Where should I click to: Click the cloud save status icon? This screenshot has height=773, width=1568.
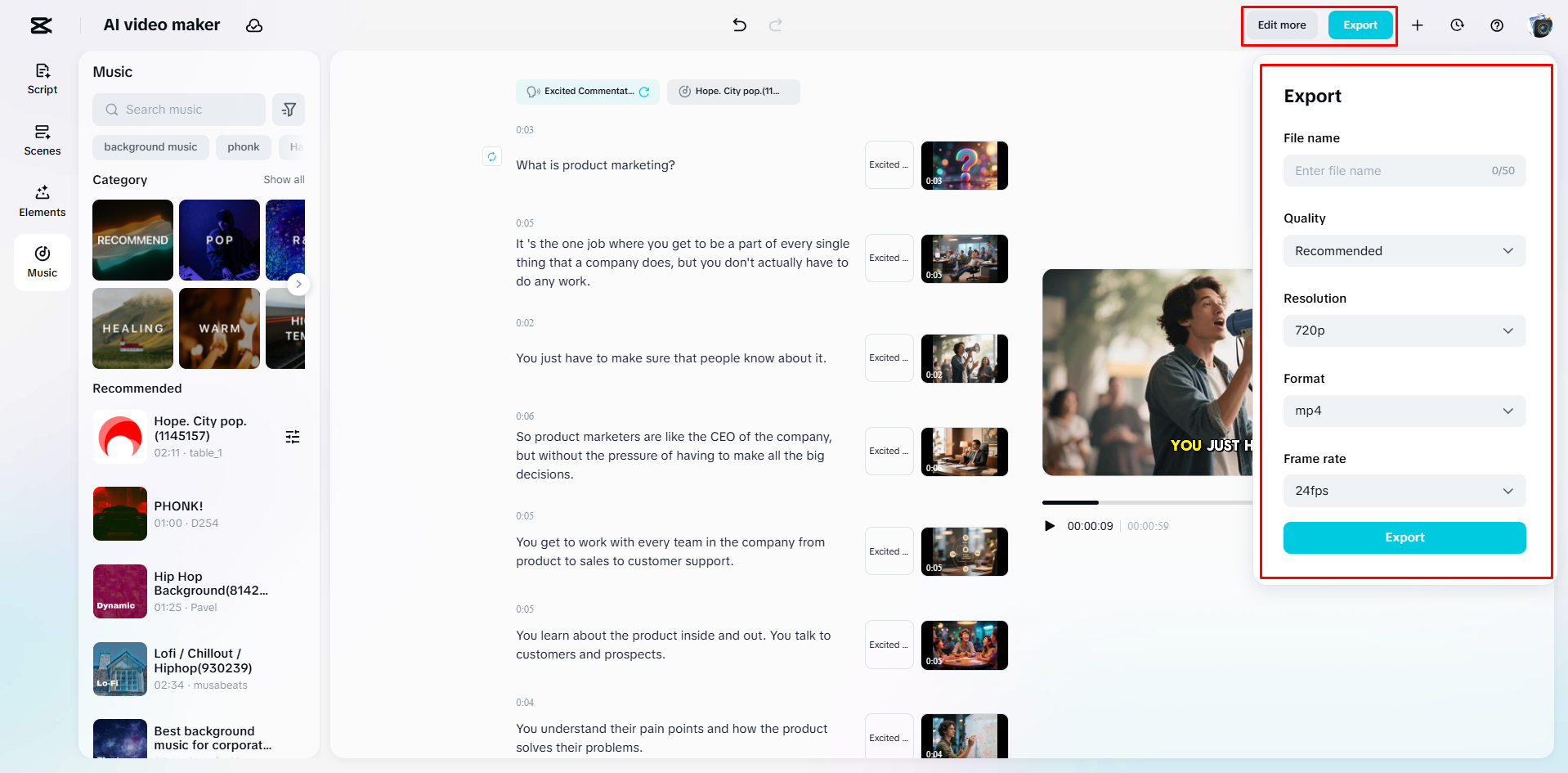(x=254, y=25)
